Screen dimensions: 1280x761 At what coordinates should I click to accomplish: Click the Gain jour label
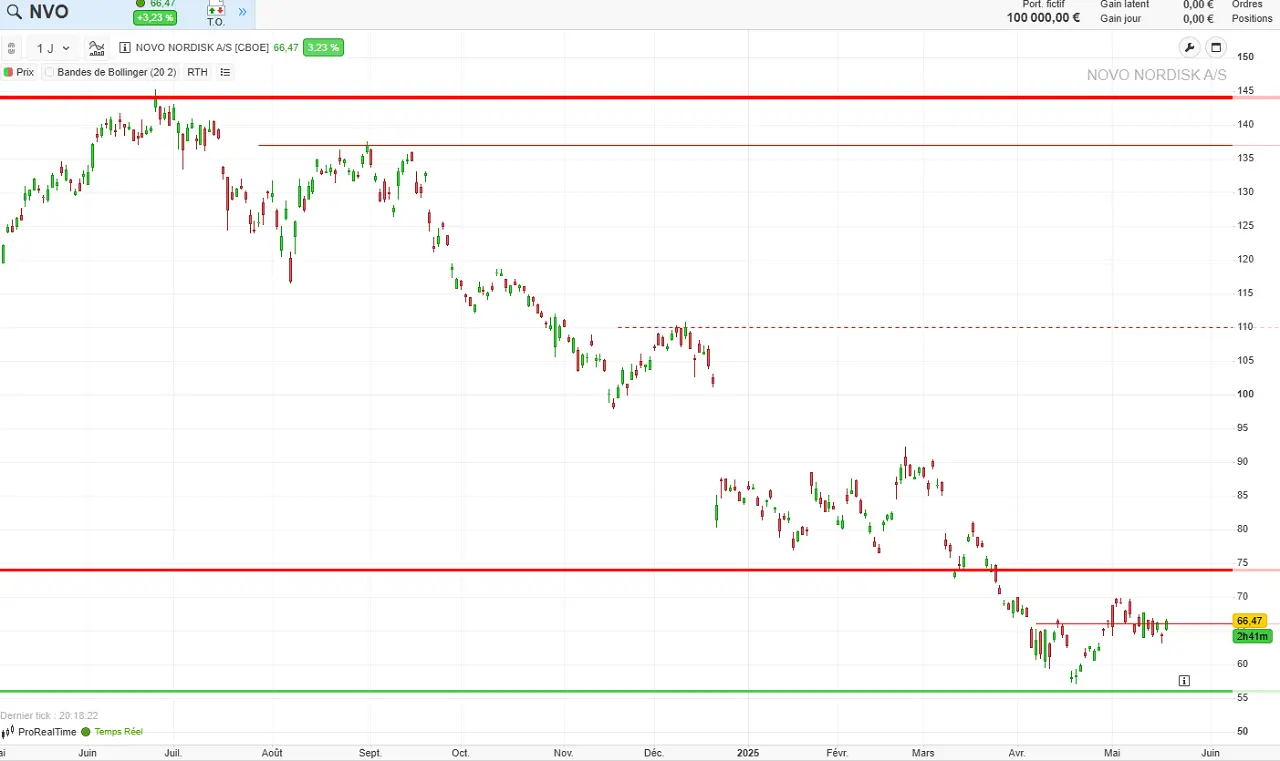1120,18
